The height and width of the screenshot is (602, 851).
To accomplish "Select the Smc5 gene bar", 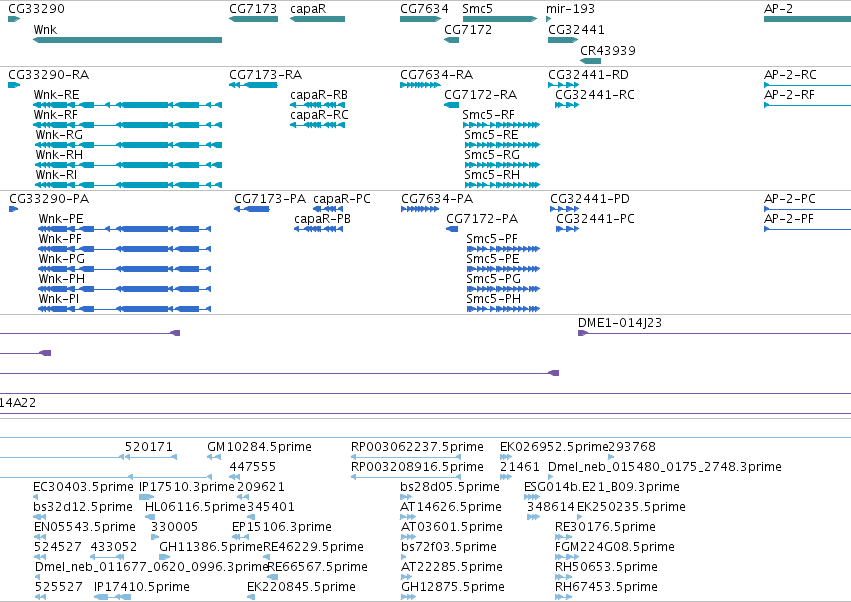I will 500,19.
